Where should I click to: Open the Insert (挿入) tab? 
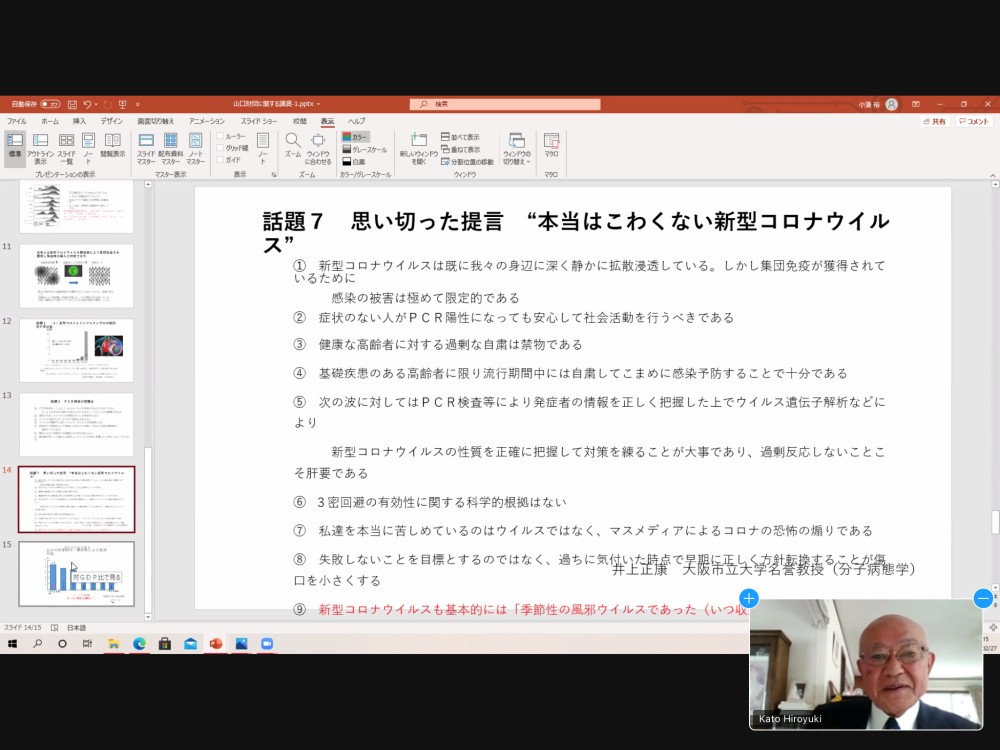point(79,121)
